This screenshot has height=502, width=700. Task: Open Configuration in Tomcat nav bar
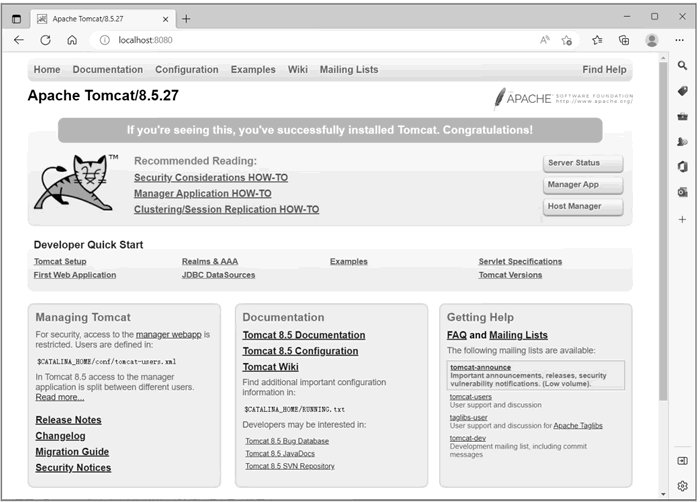pos(187,70)
